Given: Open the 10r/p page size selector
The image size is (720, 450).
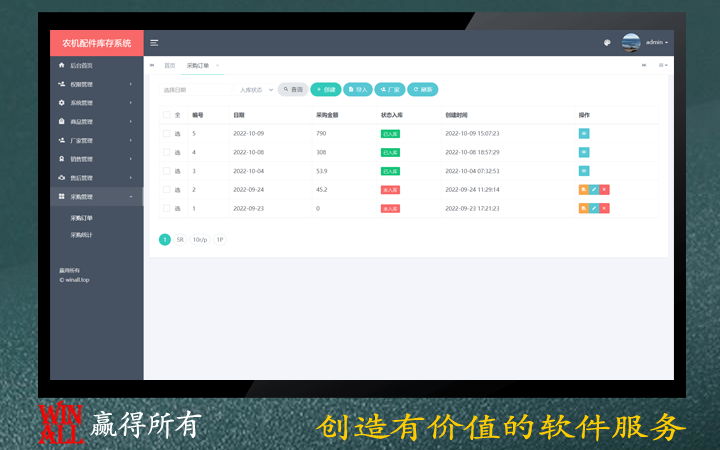Looking at the screenshot, I should [x=200, y=240].
